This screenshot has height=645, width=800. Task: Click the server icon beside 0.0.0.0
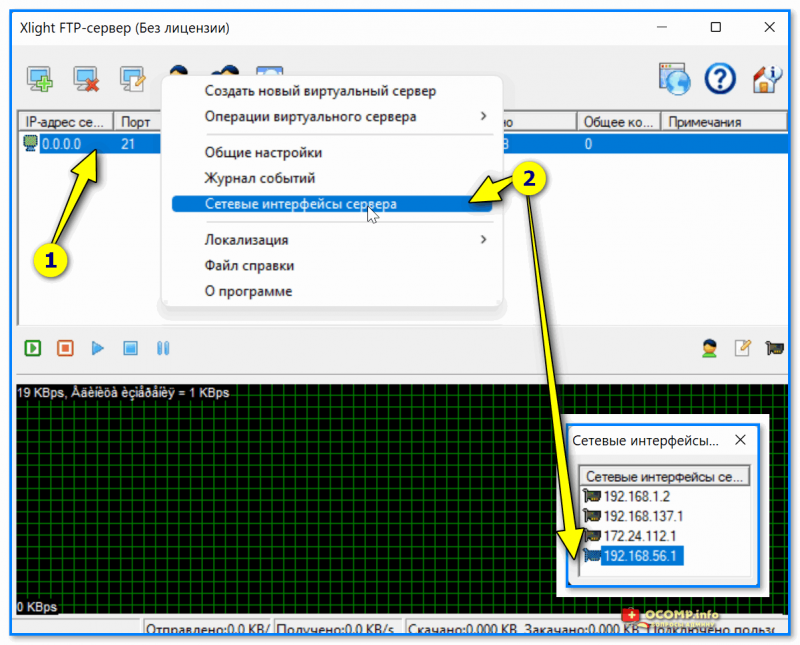coord(31,143)
